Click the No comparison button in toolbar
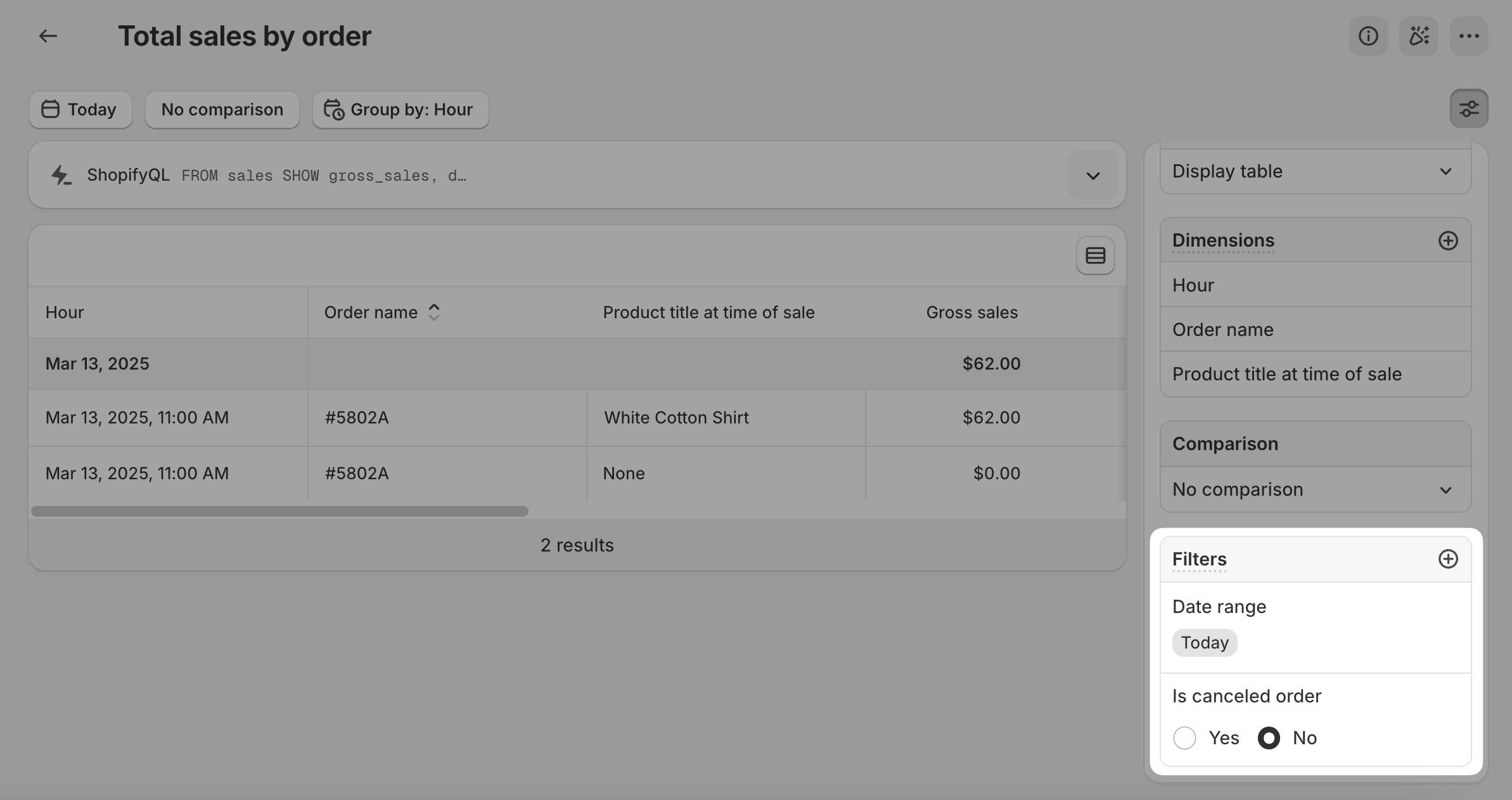Screen dimensions: 1512x800 click(222, 110)
